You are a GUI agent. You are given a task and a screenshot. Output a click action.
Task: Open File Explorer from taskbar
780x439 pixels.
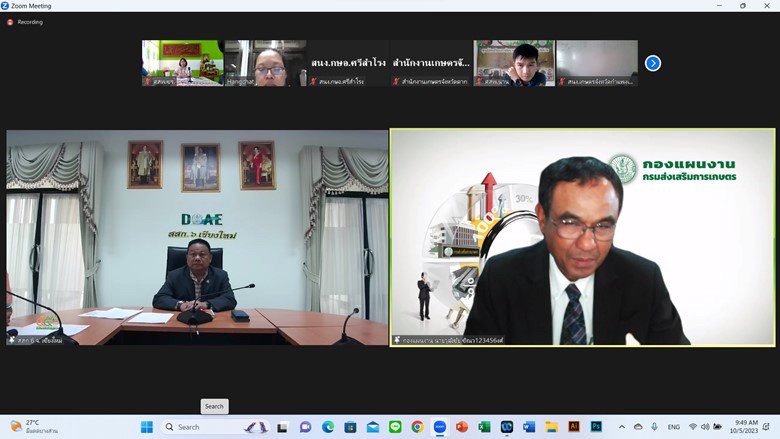coord(551,427)
